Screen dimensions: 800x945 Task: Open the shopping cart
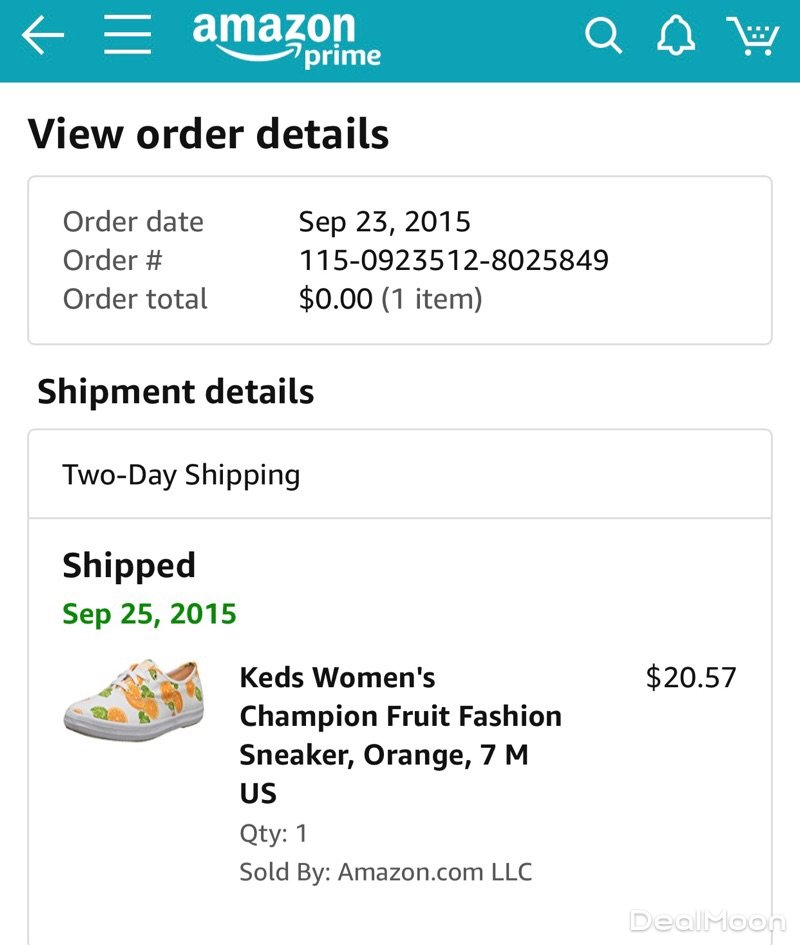tap(752, 37)
